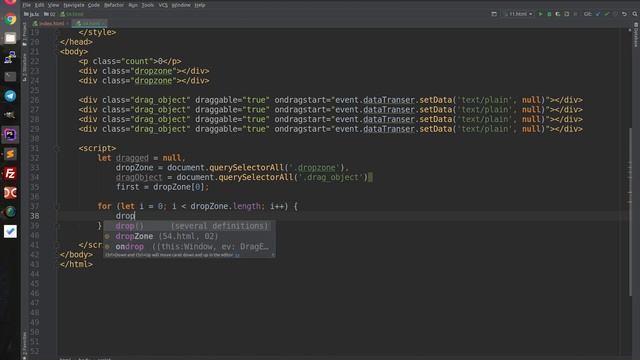Click the '</head>' tag on line 20
The image size is (640, 360).
click(76, 42)
